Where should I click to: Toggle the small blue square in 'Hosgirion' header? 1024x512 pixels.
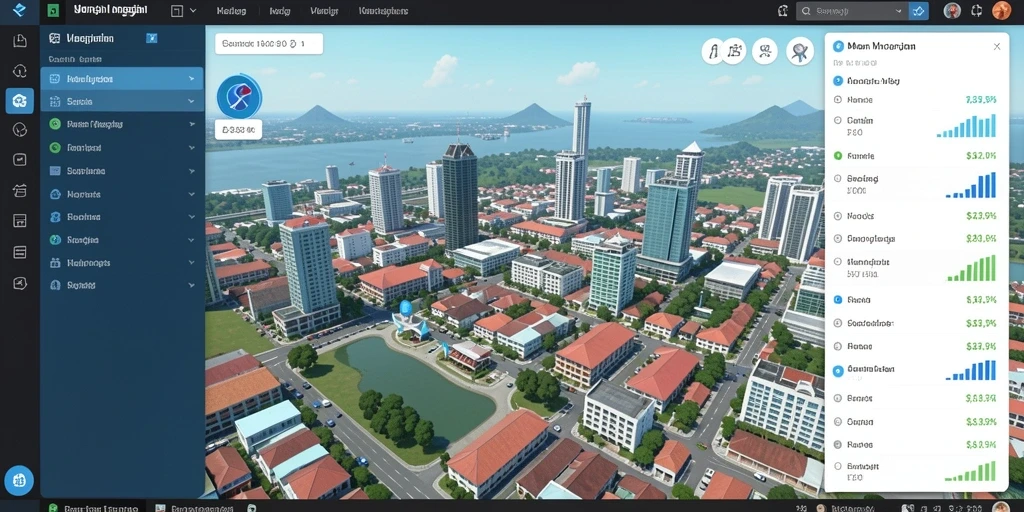(x=152, y=39)
